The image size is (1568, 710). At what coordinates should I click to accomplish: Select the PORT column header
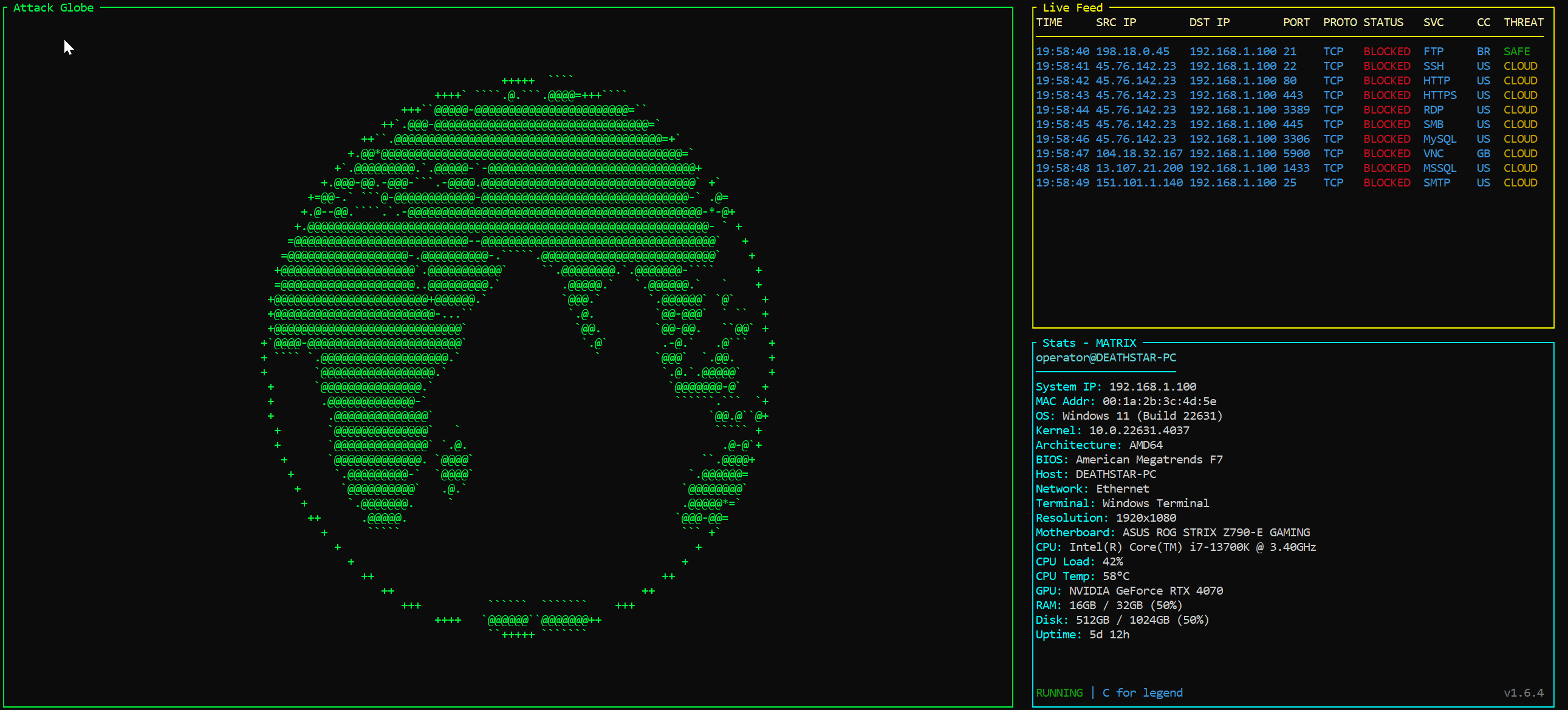click(x=1296, y=22)
